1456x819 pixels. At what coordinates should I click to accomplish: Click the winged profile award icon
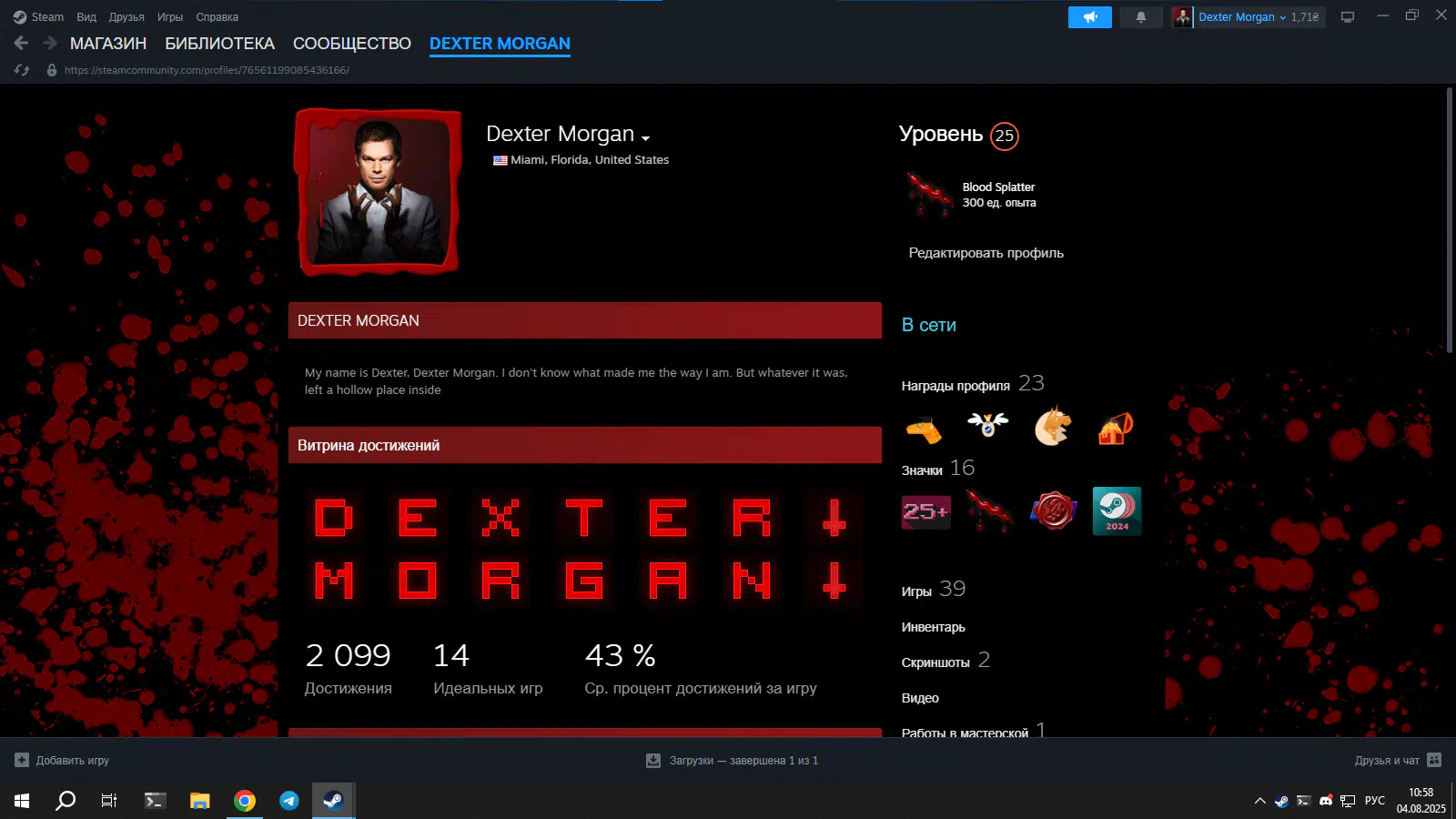[988, 426]
